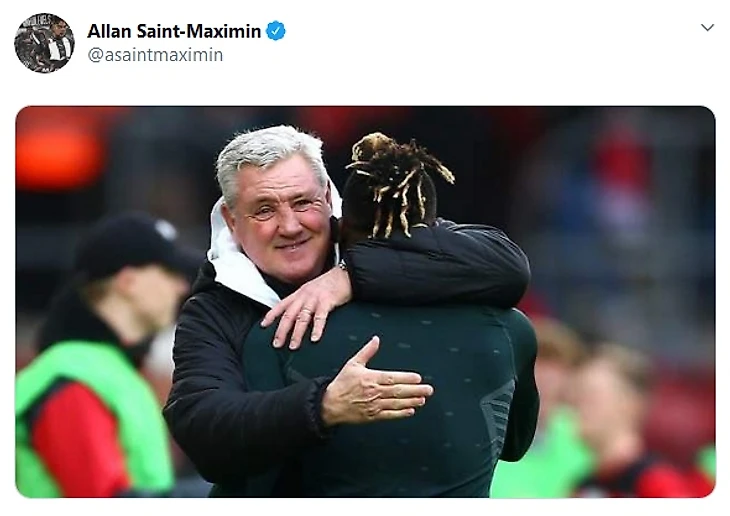Open the tweet's embedded hug photo
Image resolution: width=730 pixels, height=516 pixels.
(x=365, y=302)
